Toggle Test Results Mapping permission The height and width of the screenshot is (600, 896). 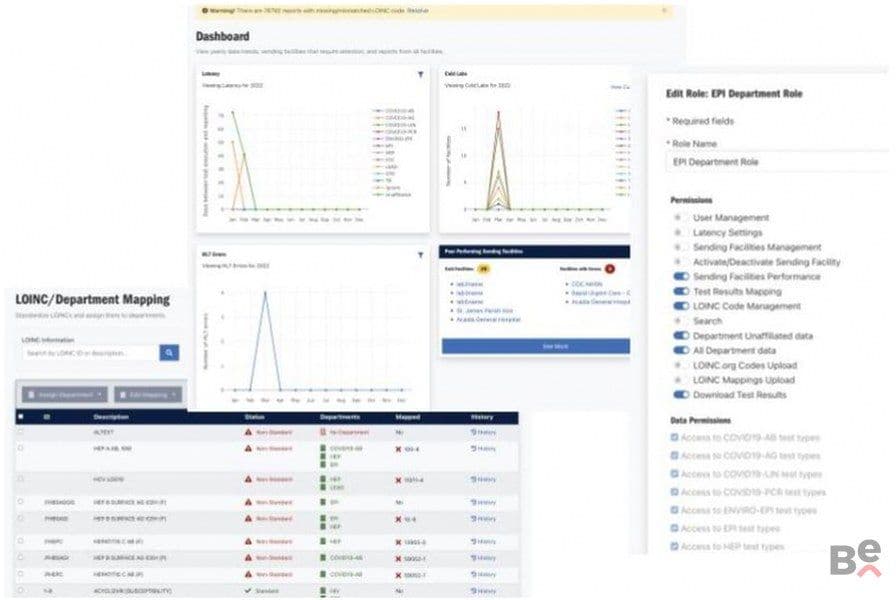pyautogui.click(x=681, y=291)
